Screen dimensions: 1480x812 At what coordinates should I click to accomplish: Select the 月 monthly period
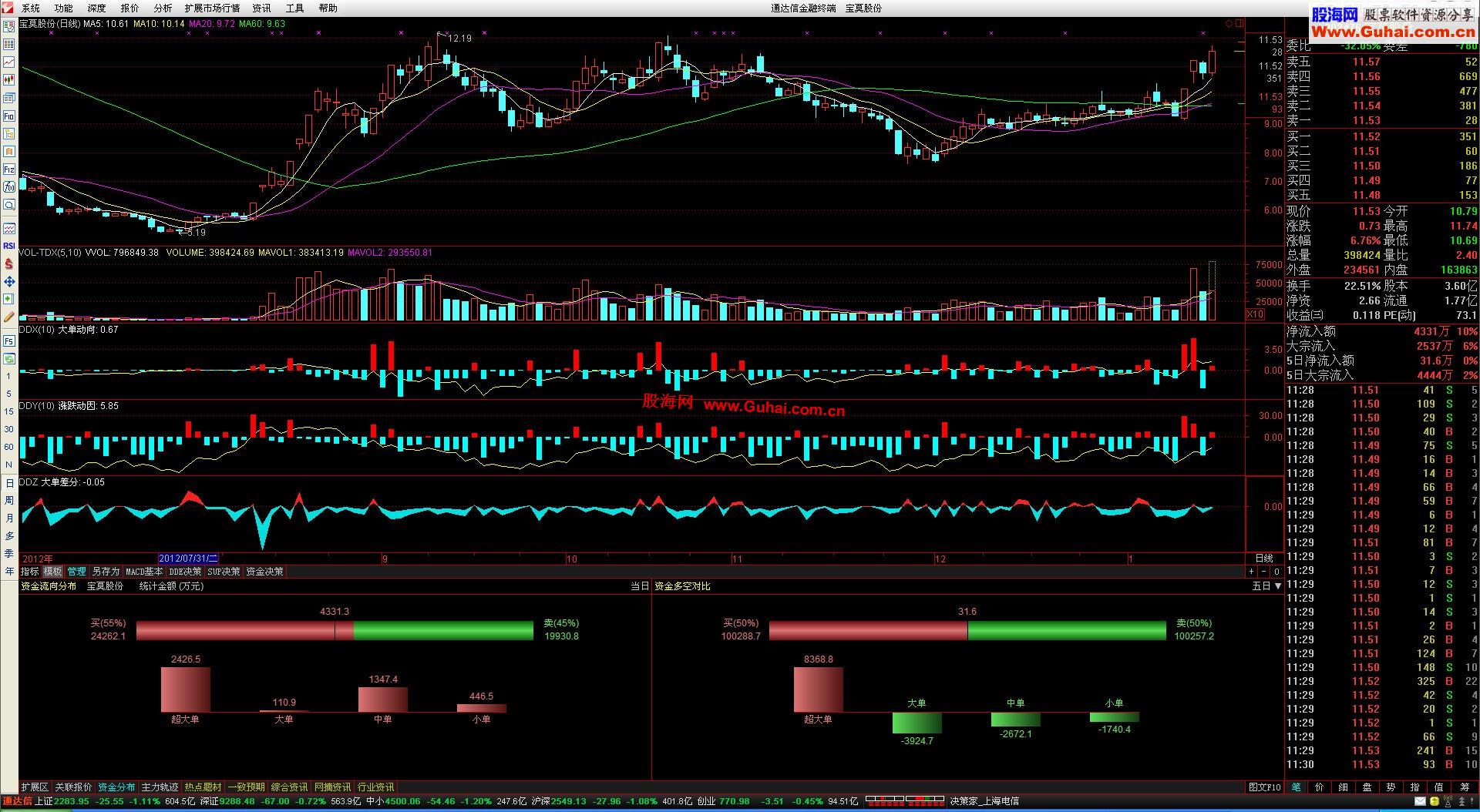point(9,518)
